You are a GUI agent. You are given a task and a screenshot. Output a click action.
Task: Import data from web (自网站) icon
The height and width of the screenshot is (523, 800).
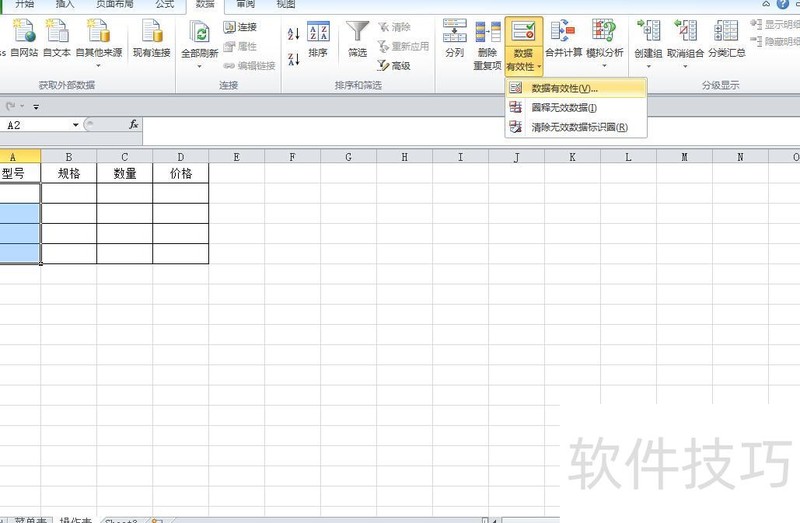[x=24, y=37]
